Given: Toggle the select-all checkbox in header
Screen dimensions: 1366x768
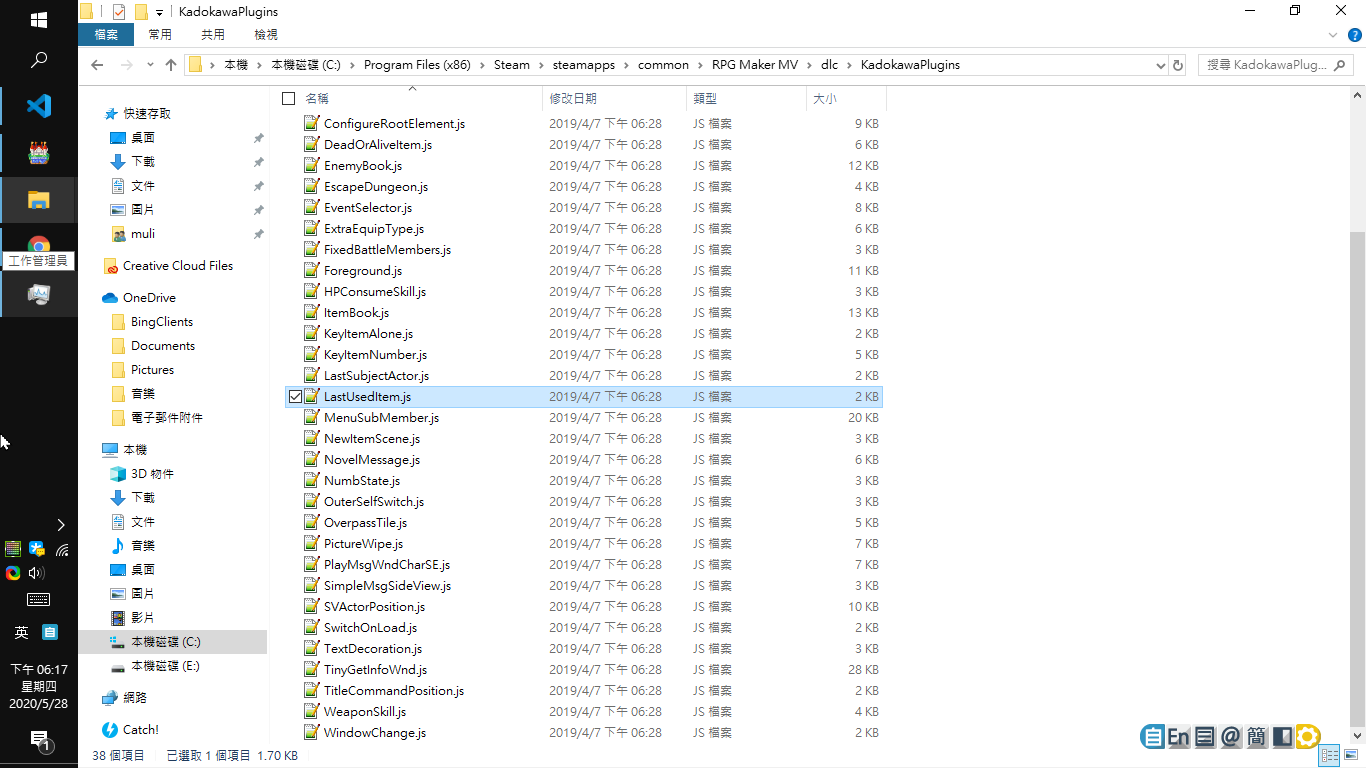Looking at the screenshot, I should coord(289,99).
